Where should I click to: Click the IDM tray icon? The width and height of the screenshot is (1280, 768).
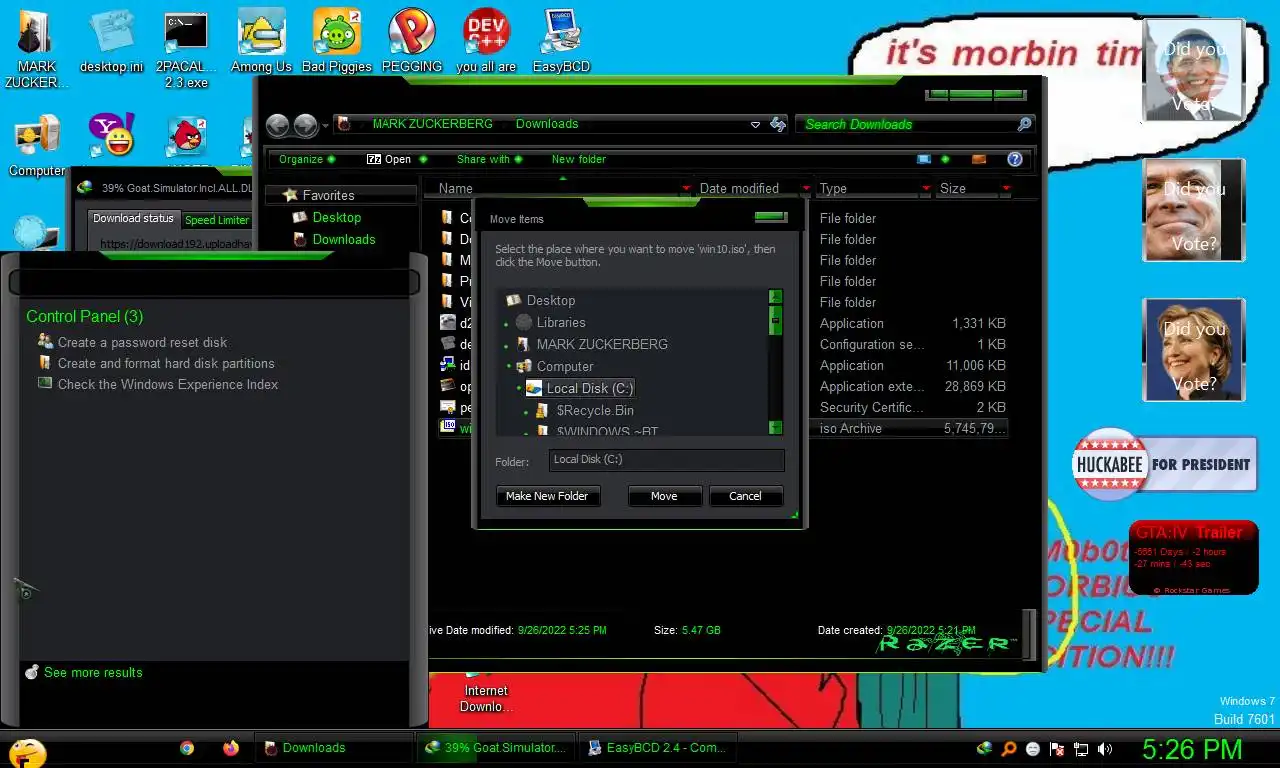(x=985, y=748)
